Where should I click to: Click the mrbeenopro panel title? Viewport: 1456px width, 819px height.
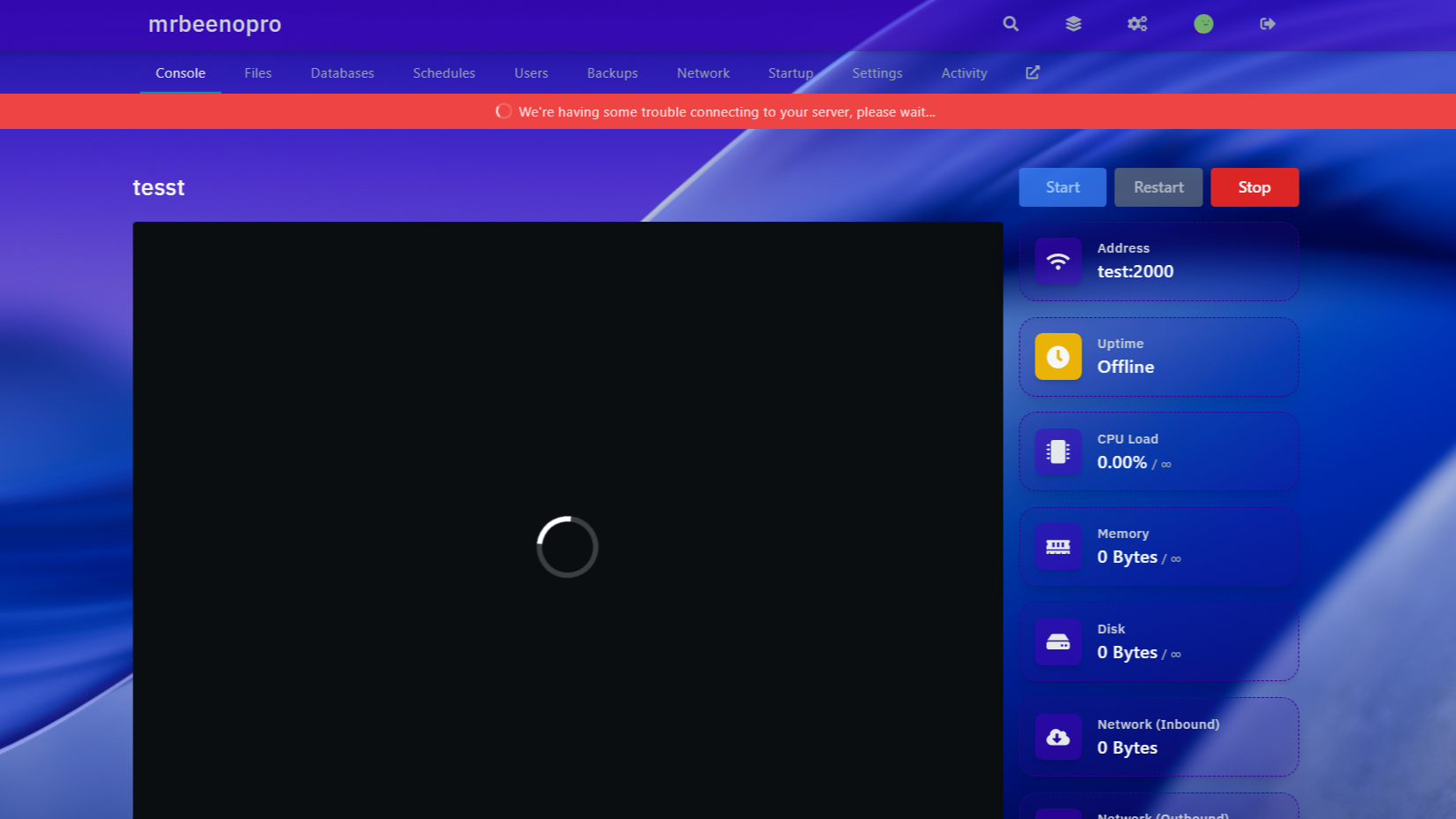(215, 24)
